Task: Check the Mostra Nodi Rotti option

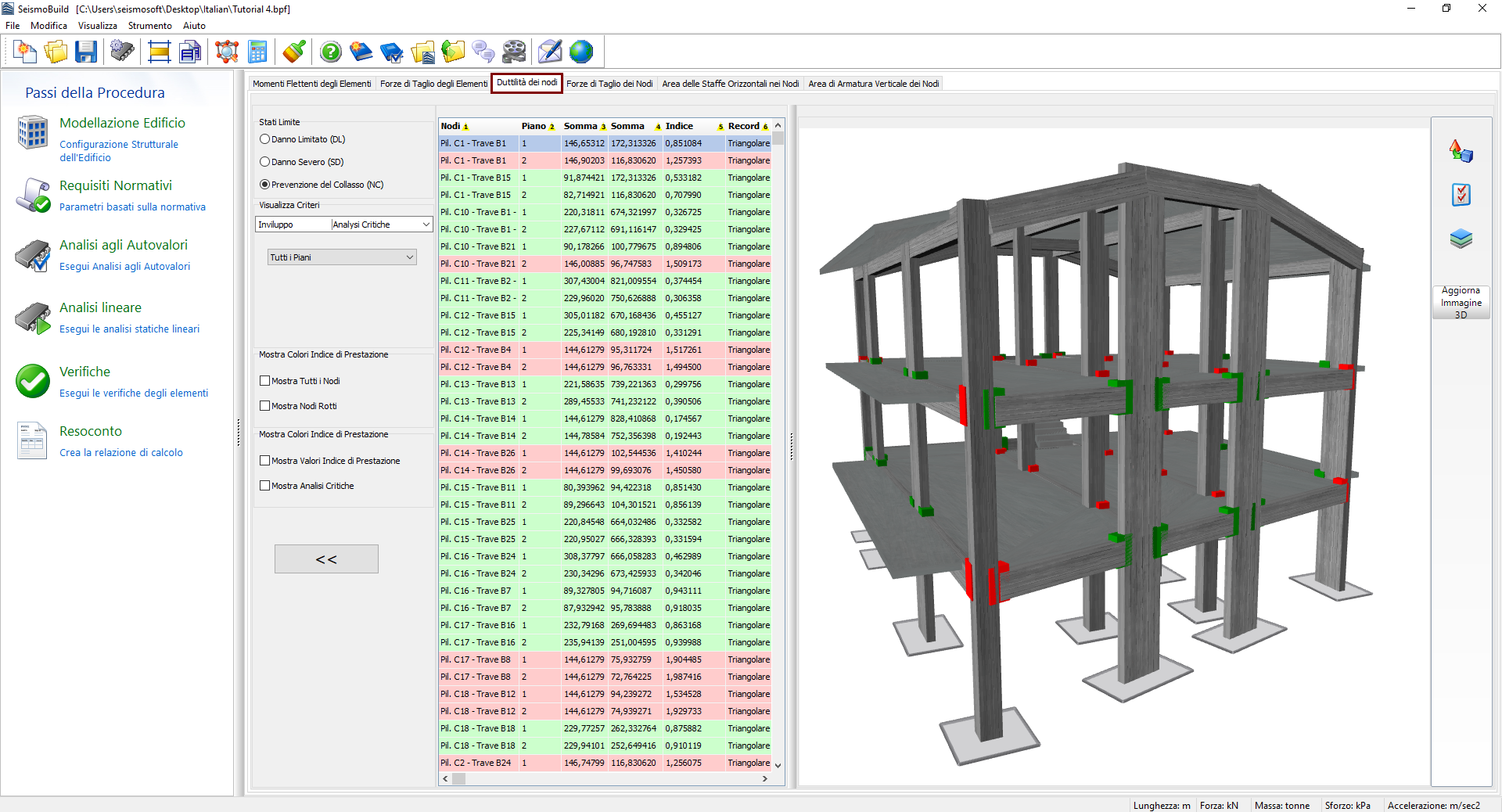Action: pyautogui.click(x=265, y=406)
